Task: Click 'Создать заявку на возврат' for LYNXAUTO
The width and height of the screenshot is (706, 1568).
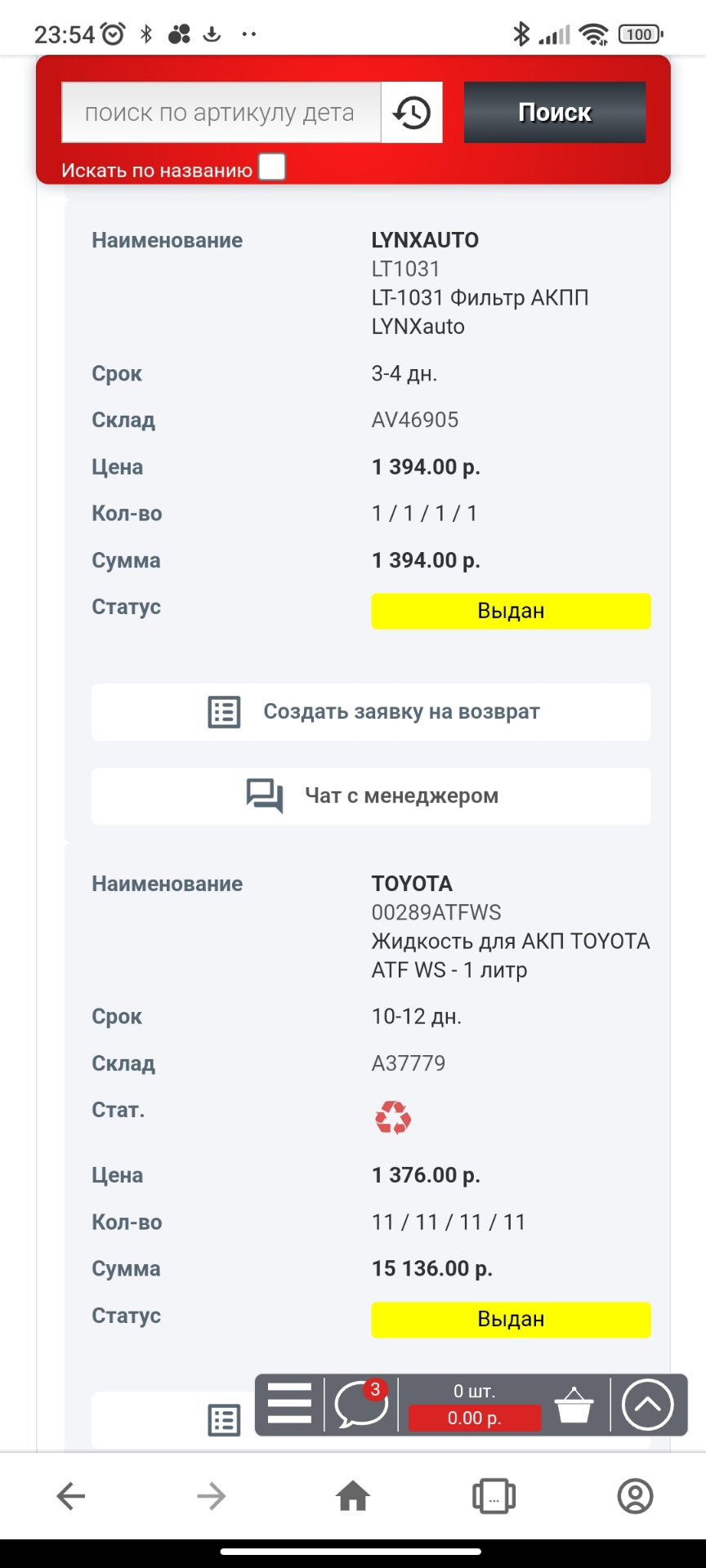Action: 371,712
